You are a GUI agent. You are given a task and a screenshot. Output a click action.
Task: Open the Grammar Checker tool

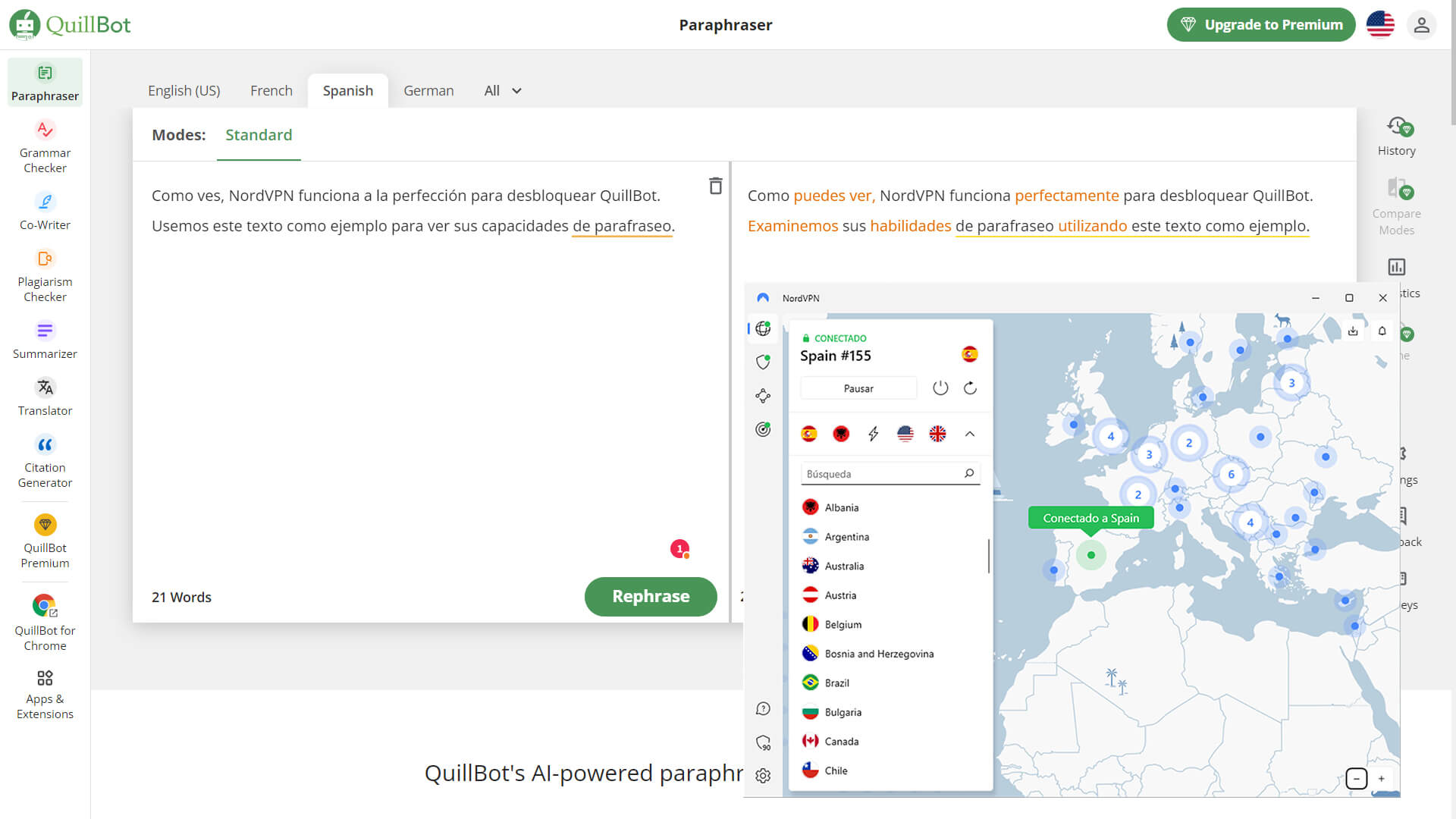(x=44, y=146)
